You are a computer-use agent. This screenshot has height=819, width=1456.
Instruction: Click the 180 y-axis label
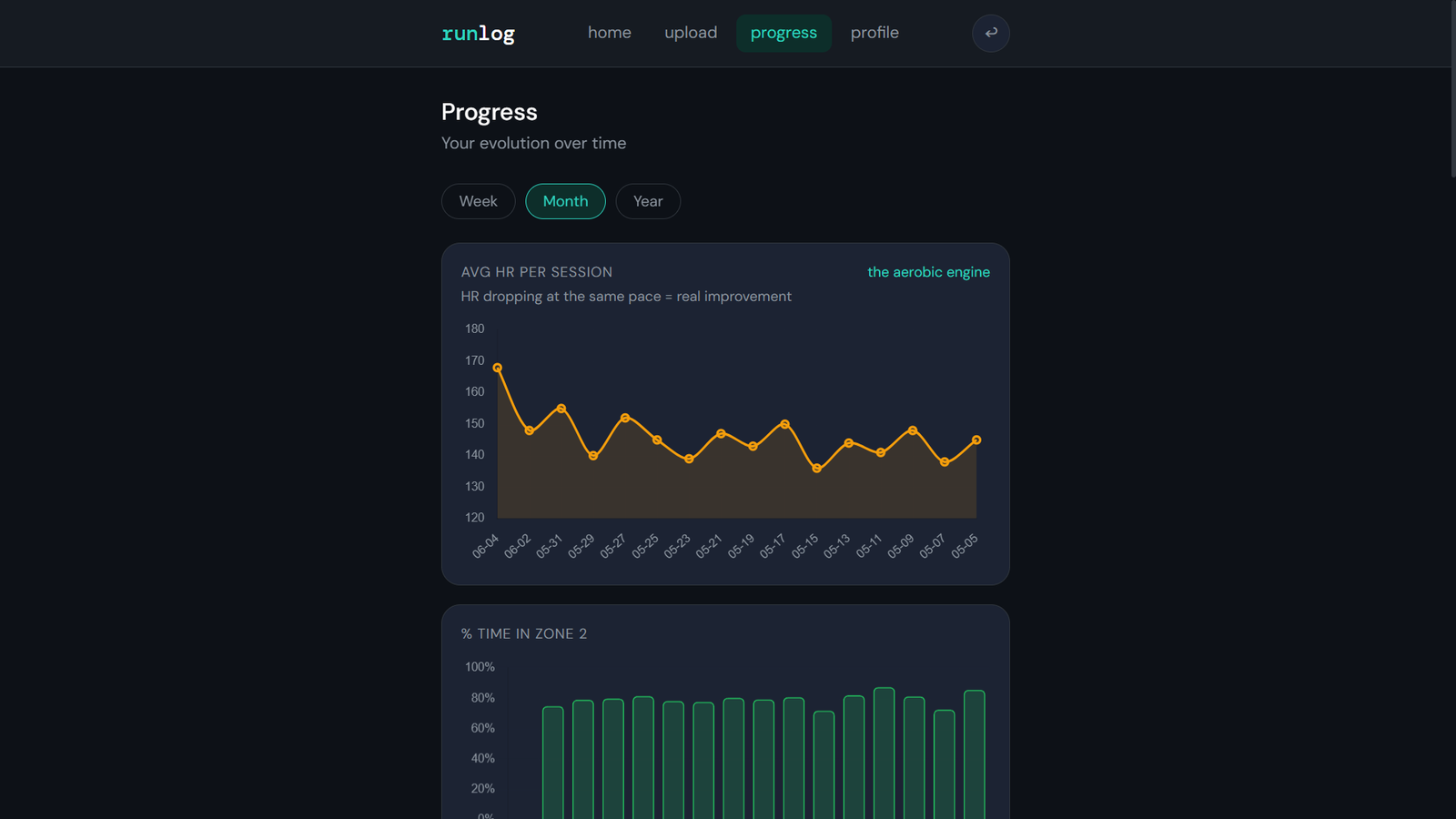475,329
